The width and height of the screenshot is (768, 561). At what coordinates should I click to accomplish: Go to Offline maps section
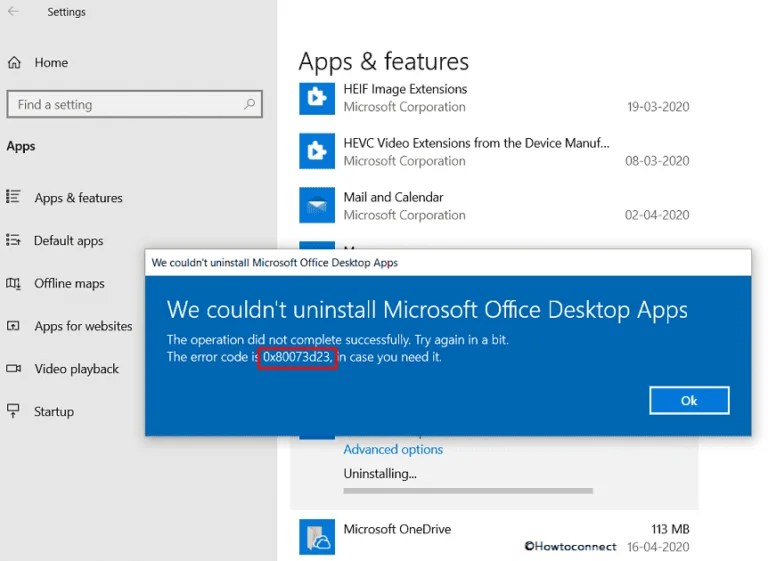pyautogui.click(x=69, y=283)
